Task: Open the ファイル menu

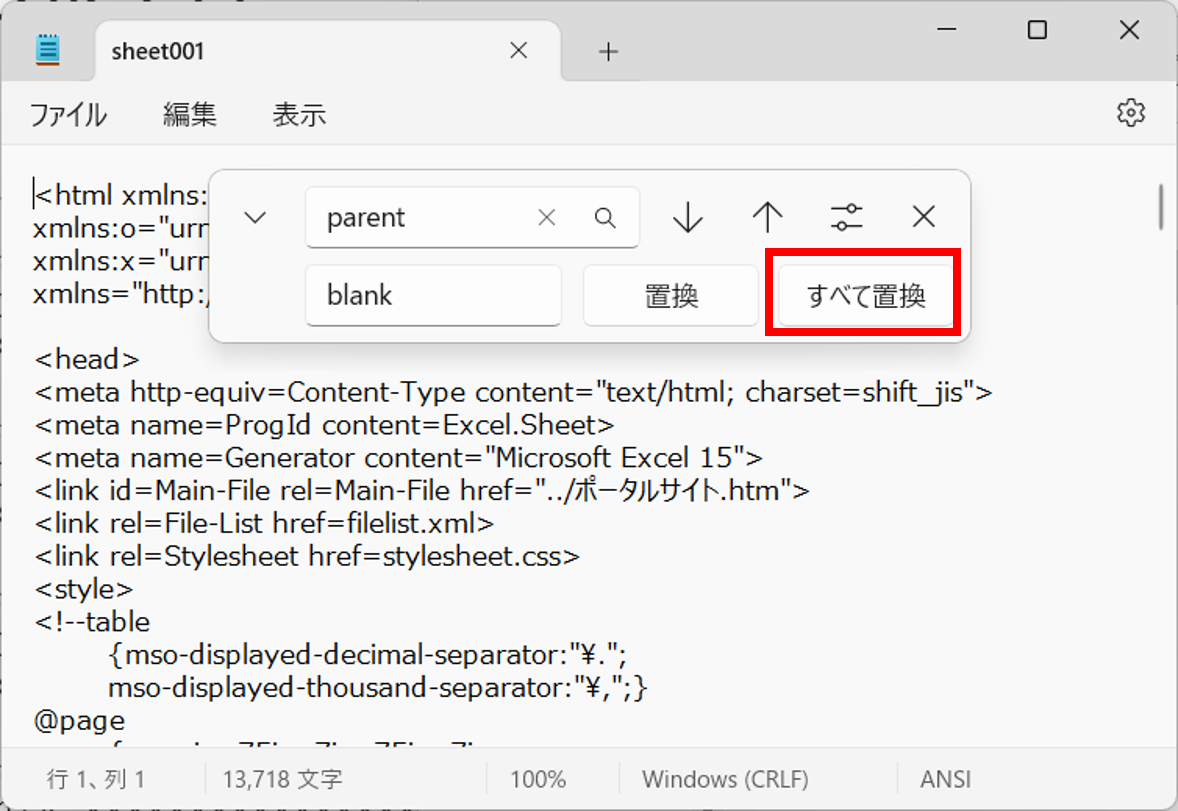Action: click(67, 115)
